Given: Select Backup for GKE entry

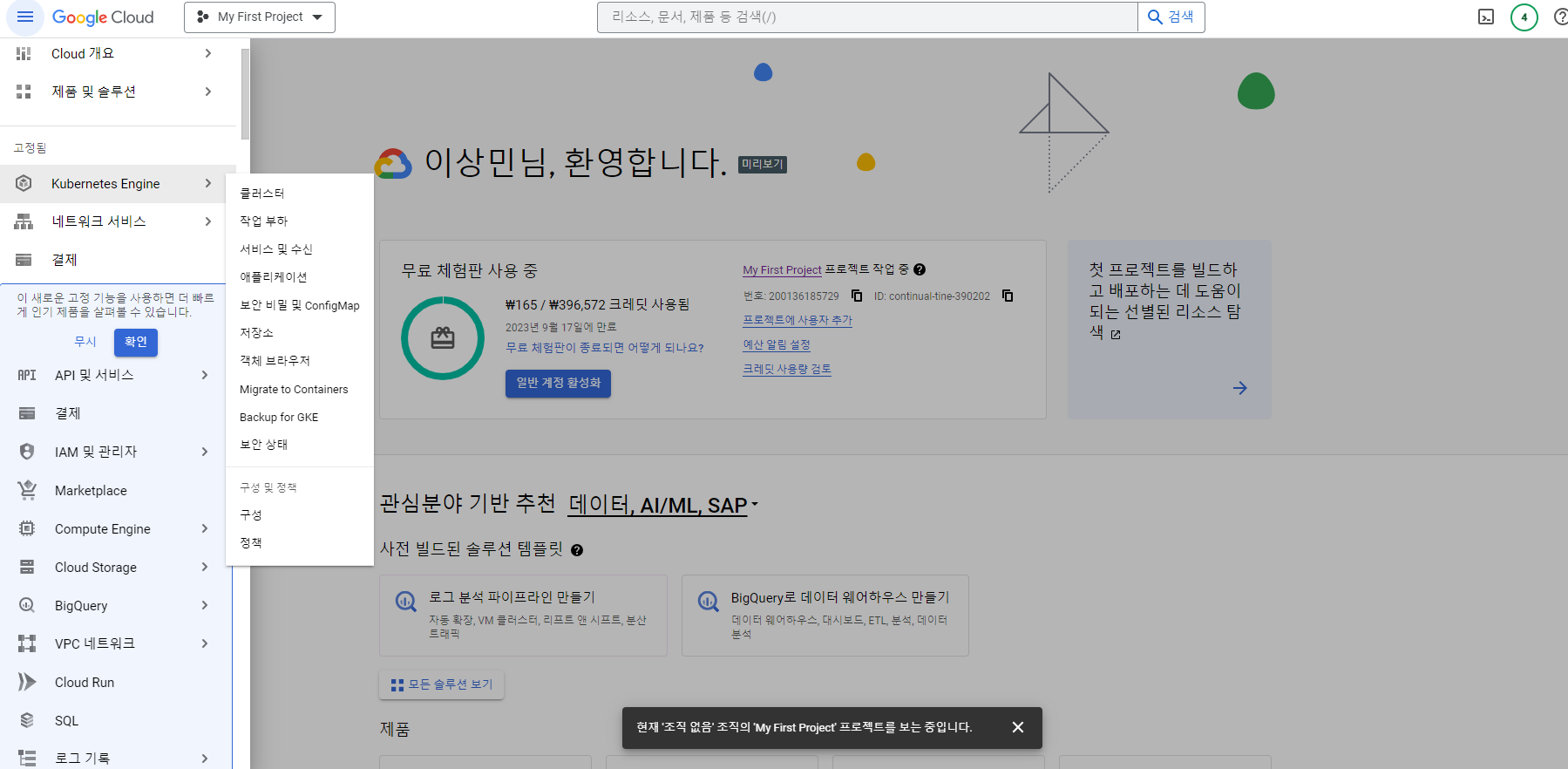Looking at the screenshot, I should coord(300,418).
